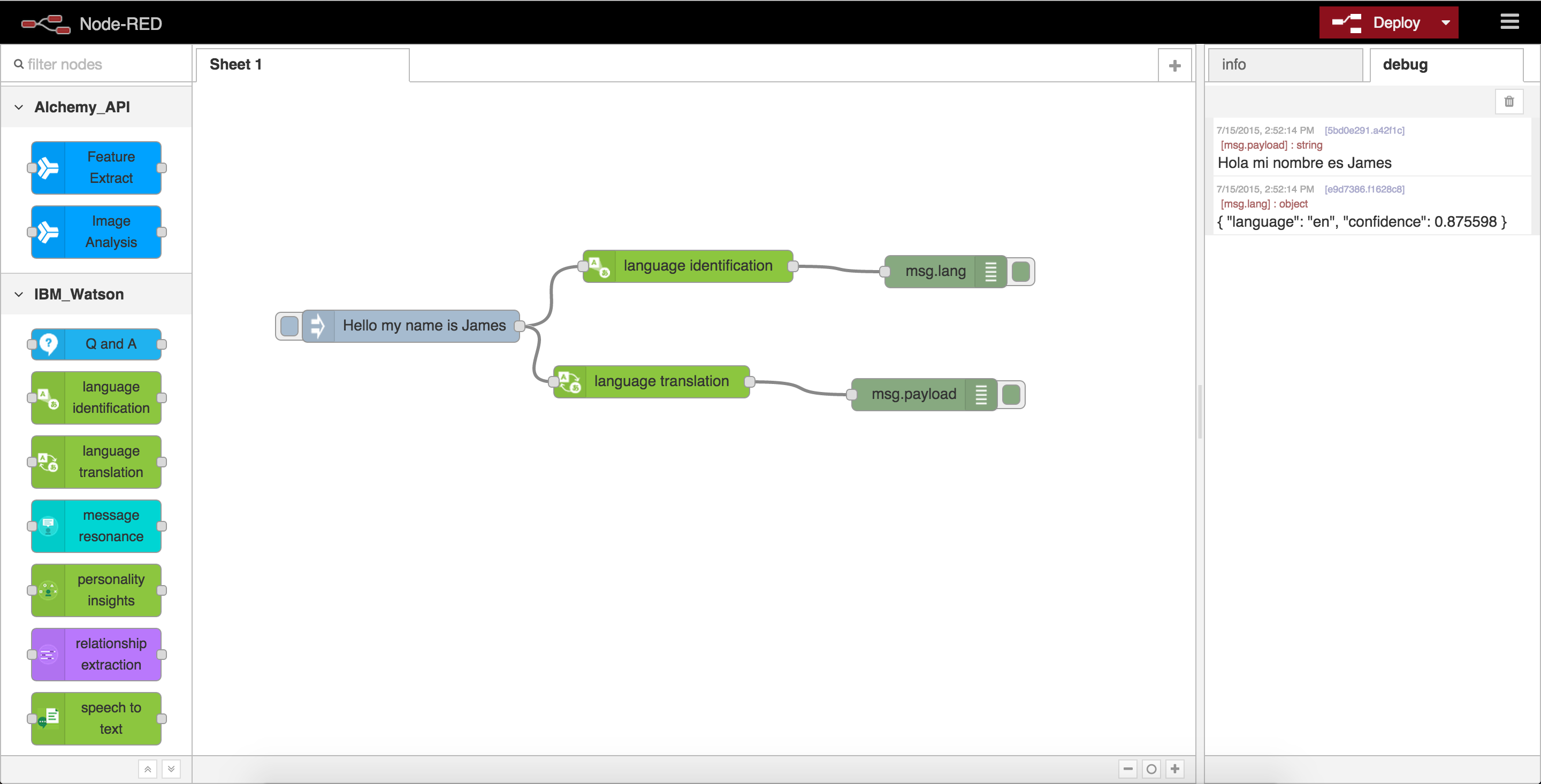Select language translation node on canvas

click(x=652, y=381)
